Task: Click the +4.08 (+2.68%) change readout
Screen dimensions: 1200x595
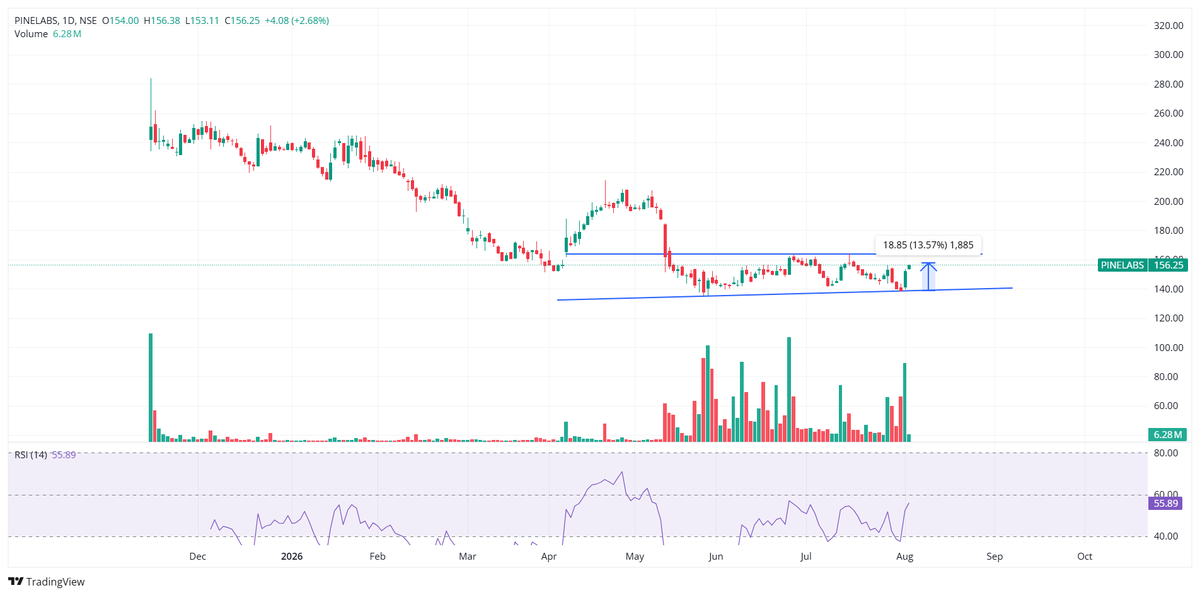Action: (297, 20)
